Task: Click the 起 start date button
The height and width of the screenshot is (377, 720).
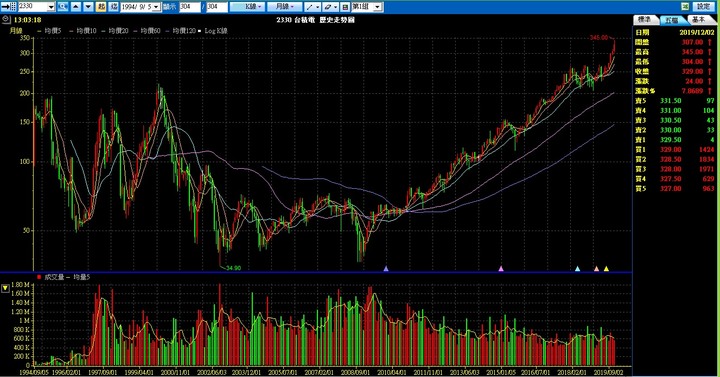Action: [101, 6]
